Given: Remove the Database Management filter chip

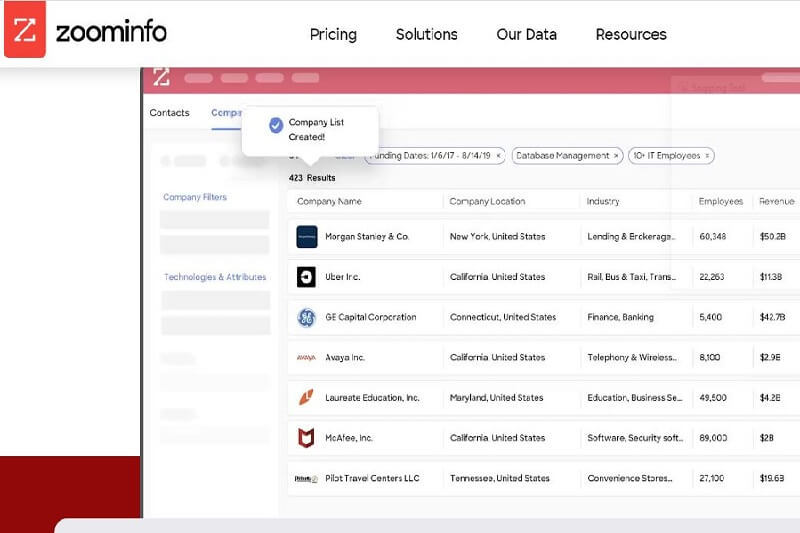Looking at the screenshot, I should coord(616,156).
